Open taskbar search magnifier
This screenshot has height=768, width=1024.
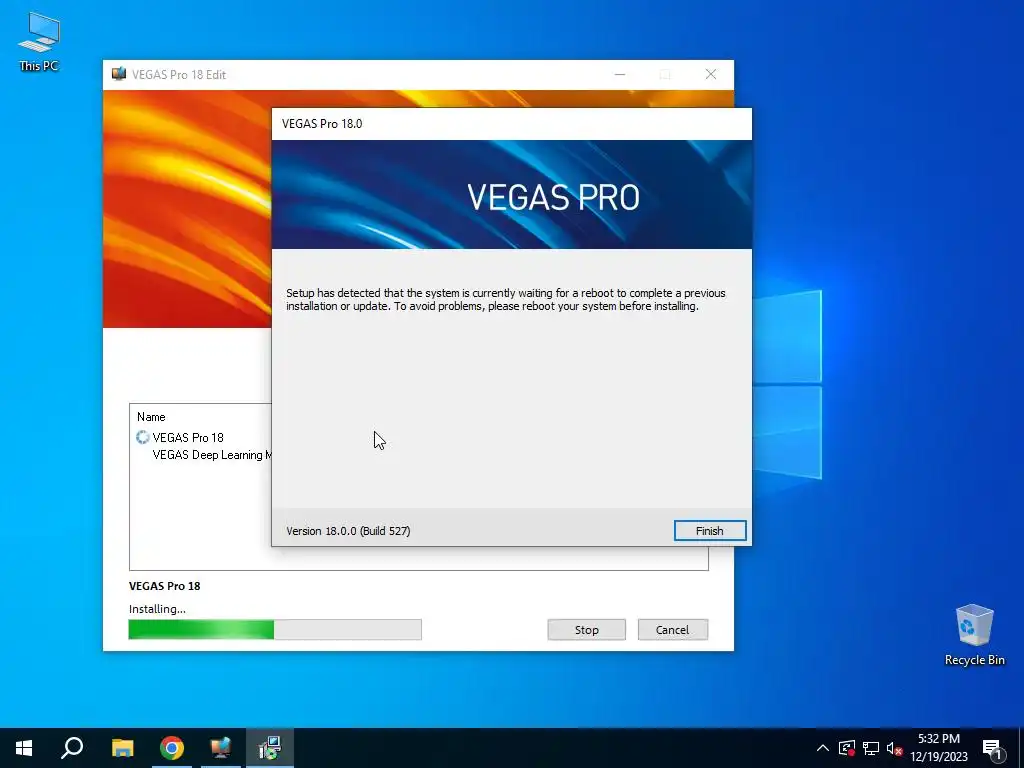(72, 748)
